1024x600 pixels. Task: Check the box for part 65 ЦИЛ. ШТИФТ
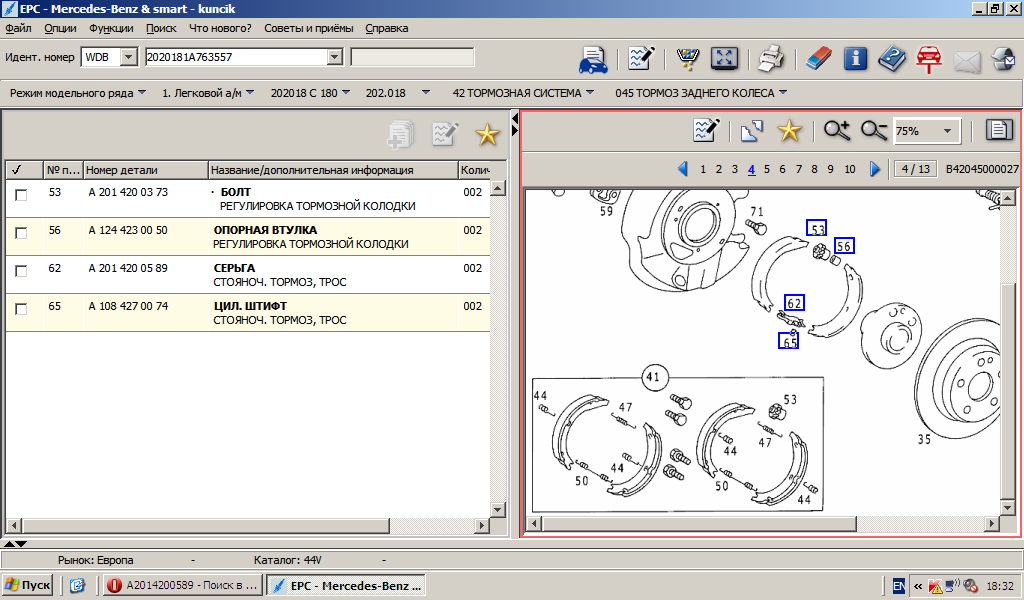pyautogui.click(x=22, y=309)
